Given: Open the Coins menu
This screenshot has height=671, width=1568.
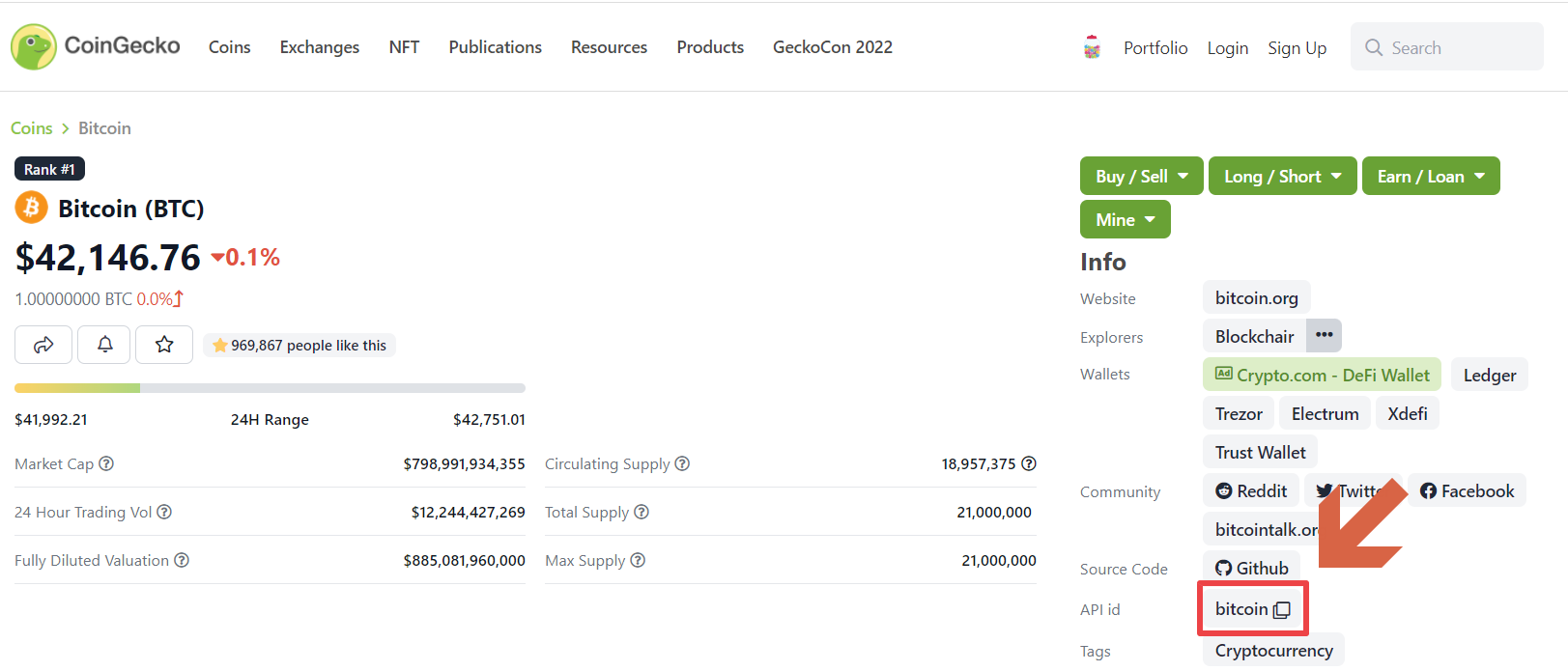Looking at the screenshot, I should pos(229,47).
